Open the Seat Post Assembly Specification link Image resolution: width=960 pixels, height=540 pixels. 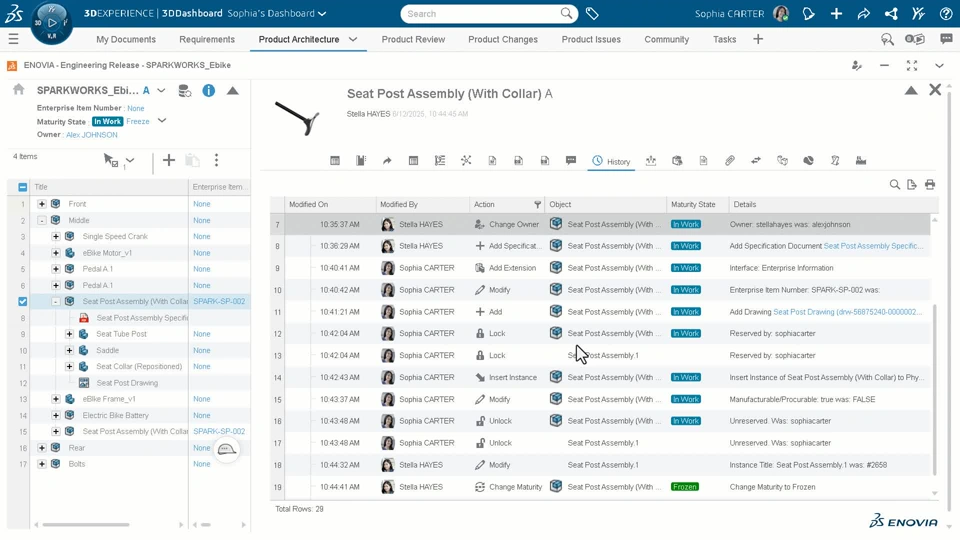click(x=874, y=246)
